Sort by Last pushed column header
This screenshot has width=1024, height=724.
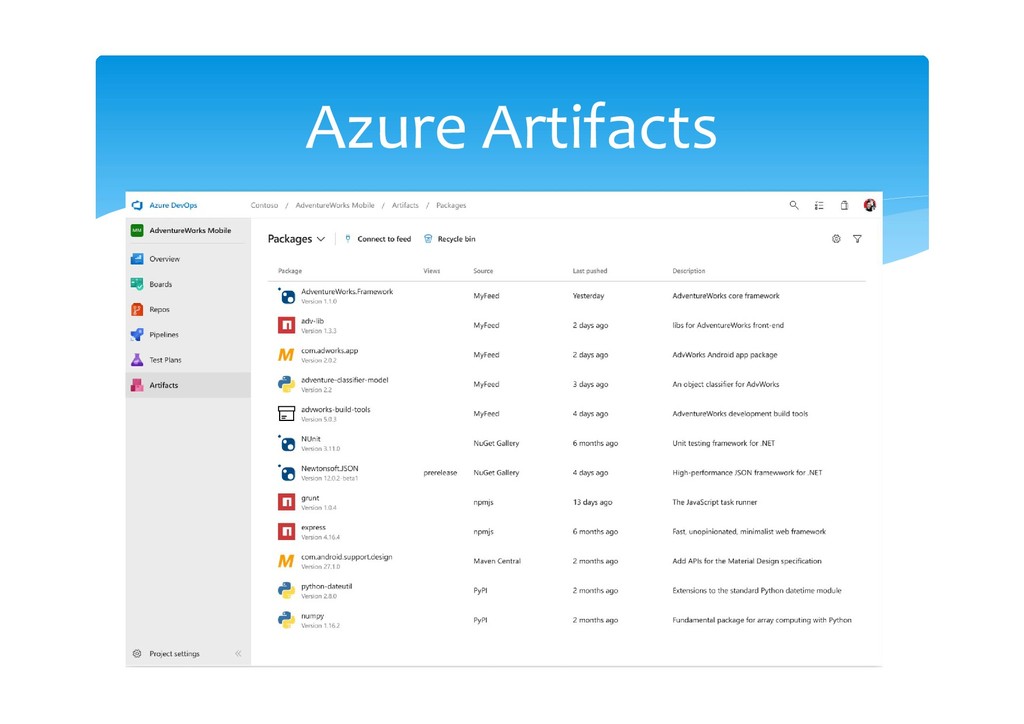pos(590,271)
